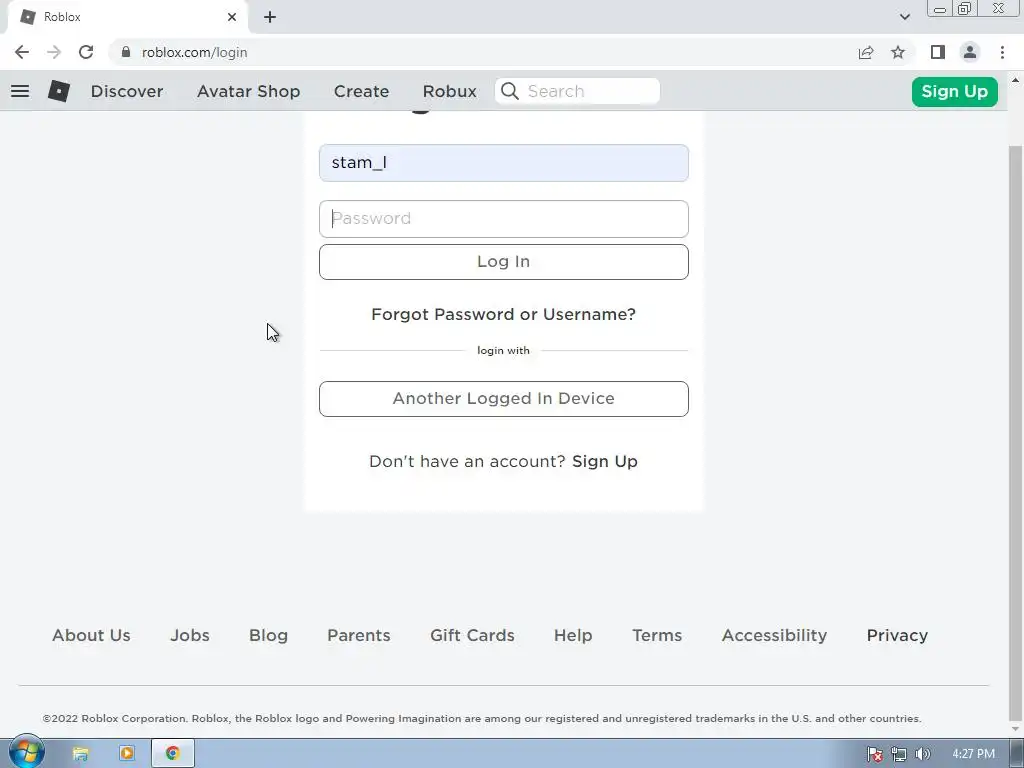The image size is (1024, 768).
Task: Click the scrollbar down arrow
Action: [x=1015, y=729]
